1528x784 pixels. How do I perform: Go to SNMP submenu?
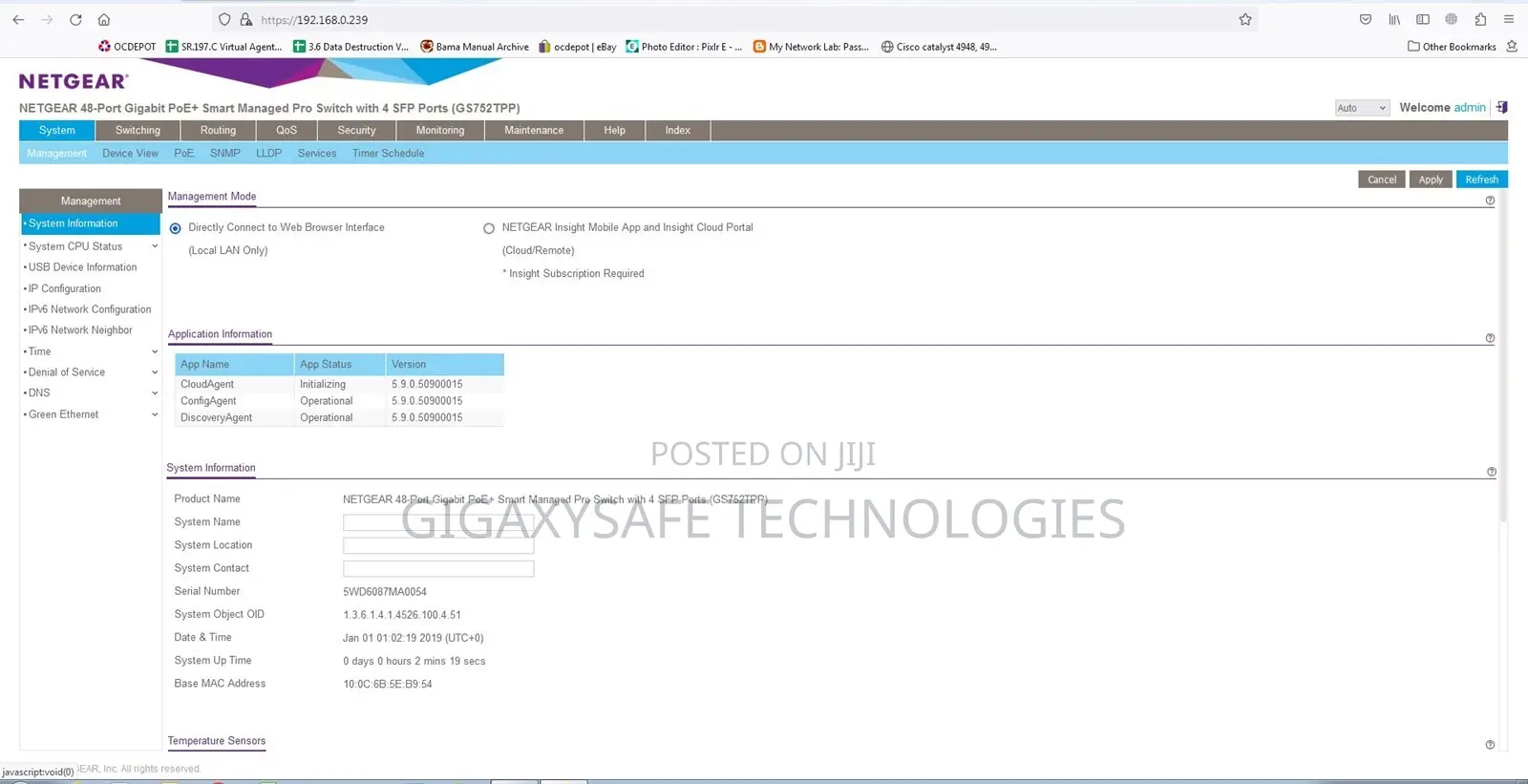[x=225, y=153]
